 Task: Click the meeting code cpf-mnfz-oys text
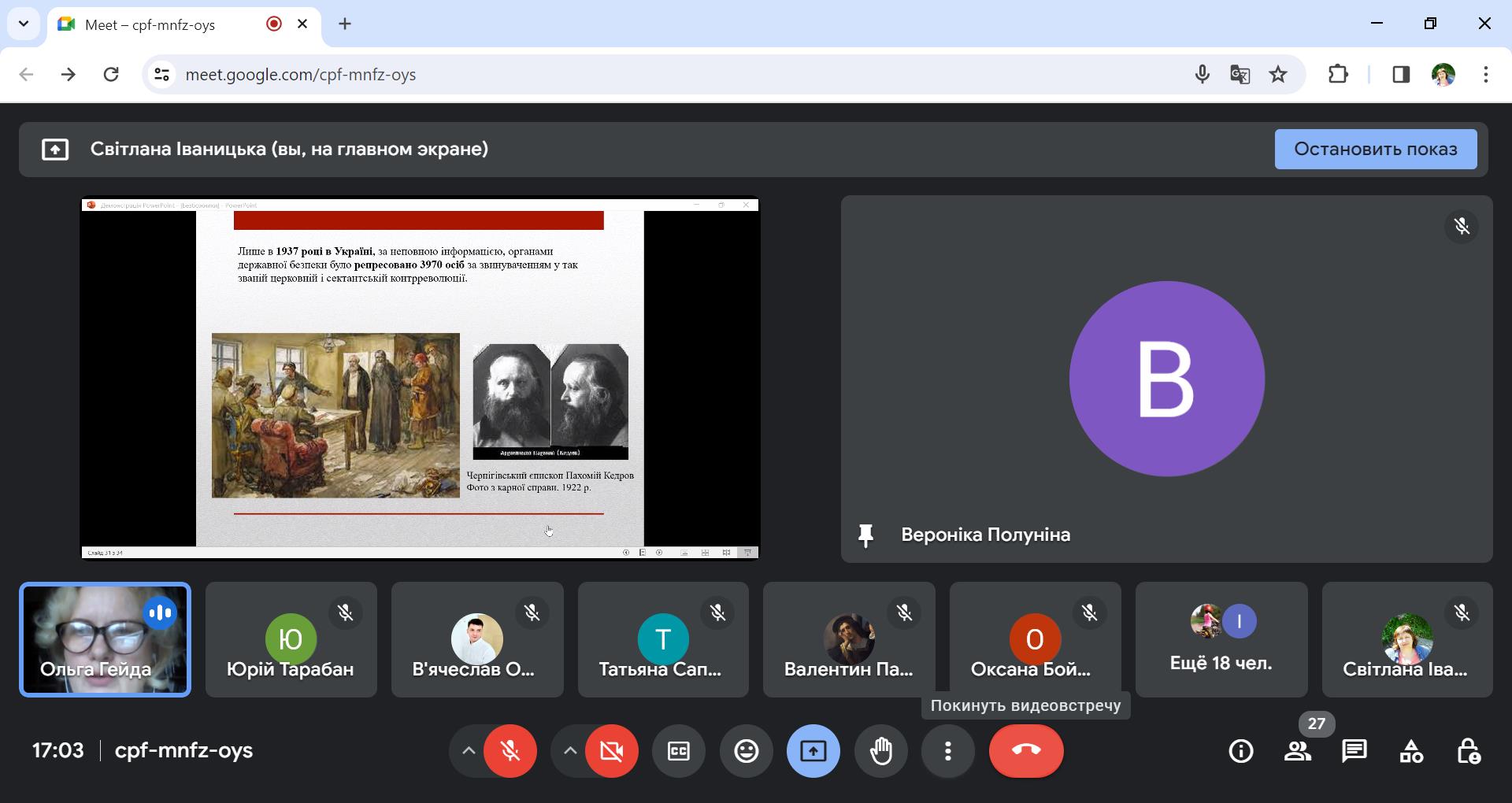pos(183,750)
